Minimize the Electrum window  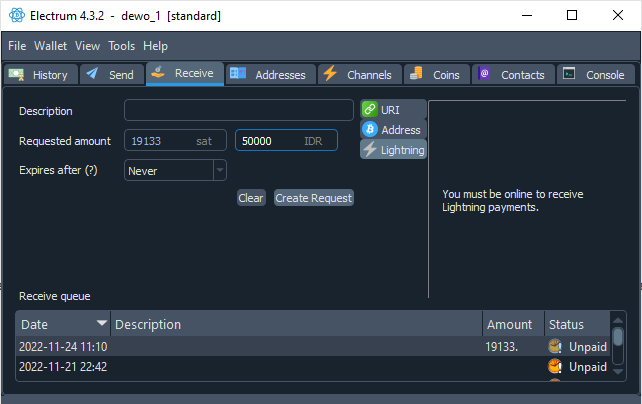(x=527, y=15)
